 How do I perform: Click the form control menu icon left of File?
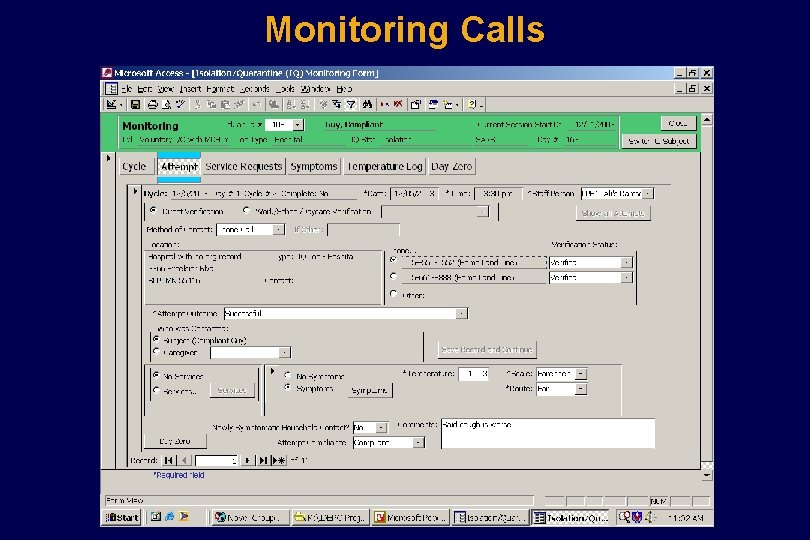(111, 89)
